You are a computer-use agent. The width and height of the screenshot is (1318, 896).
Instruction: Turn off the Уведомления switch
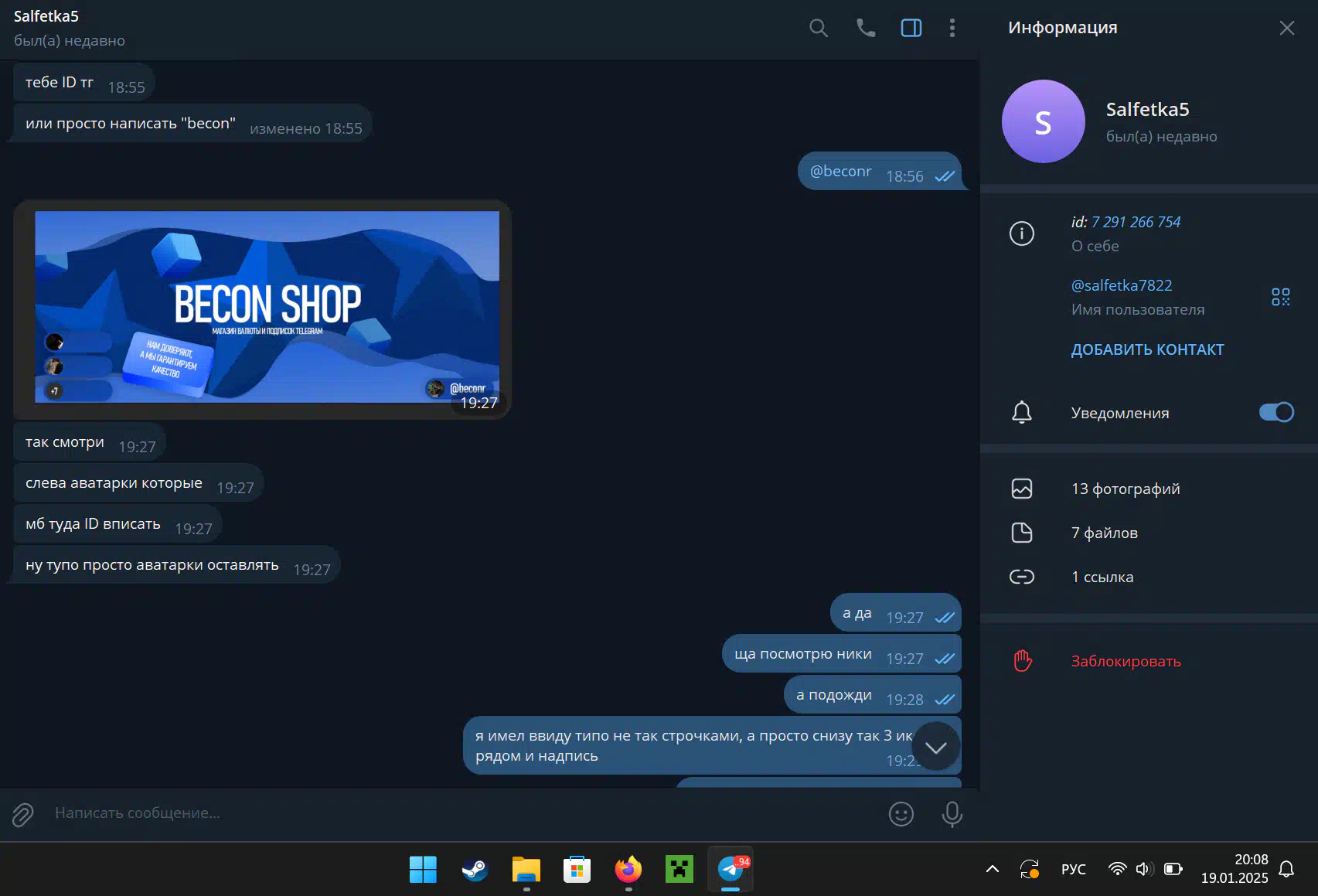point(1276,412)
